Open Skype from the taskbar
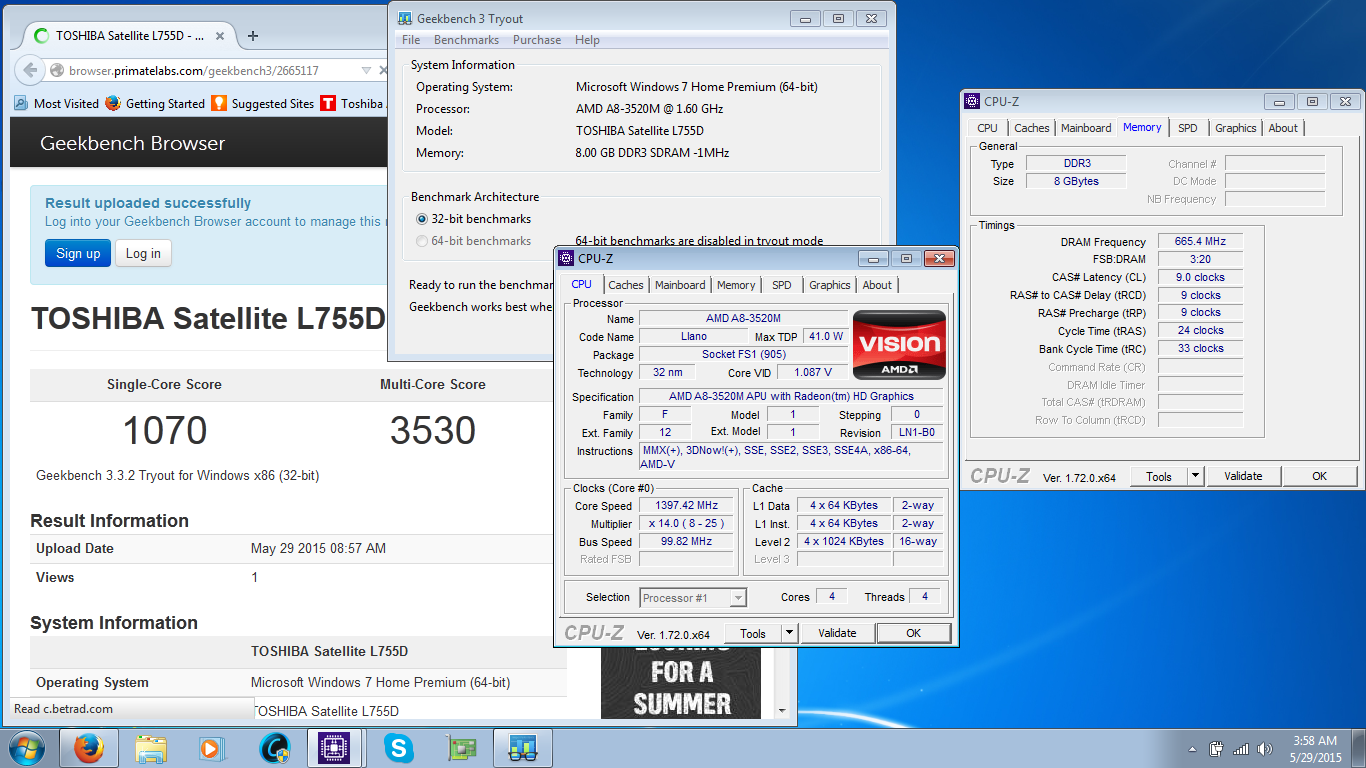 pyautogui.click(x=399, y=748)
